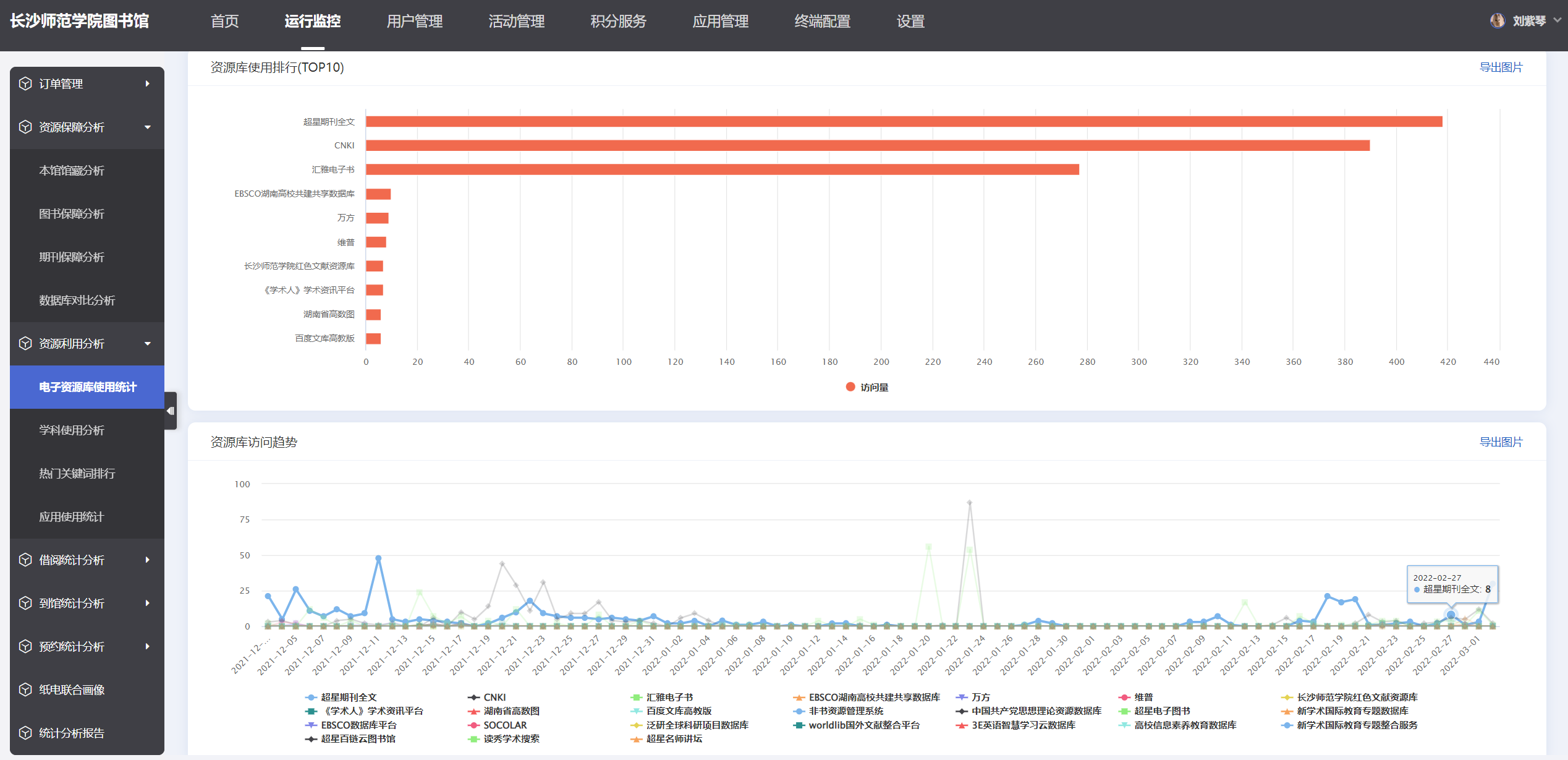
Task: Open 学科使用分析 in the sidebar
Action: 72,430
